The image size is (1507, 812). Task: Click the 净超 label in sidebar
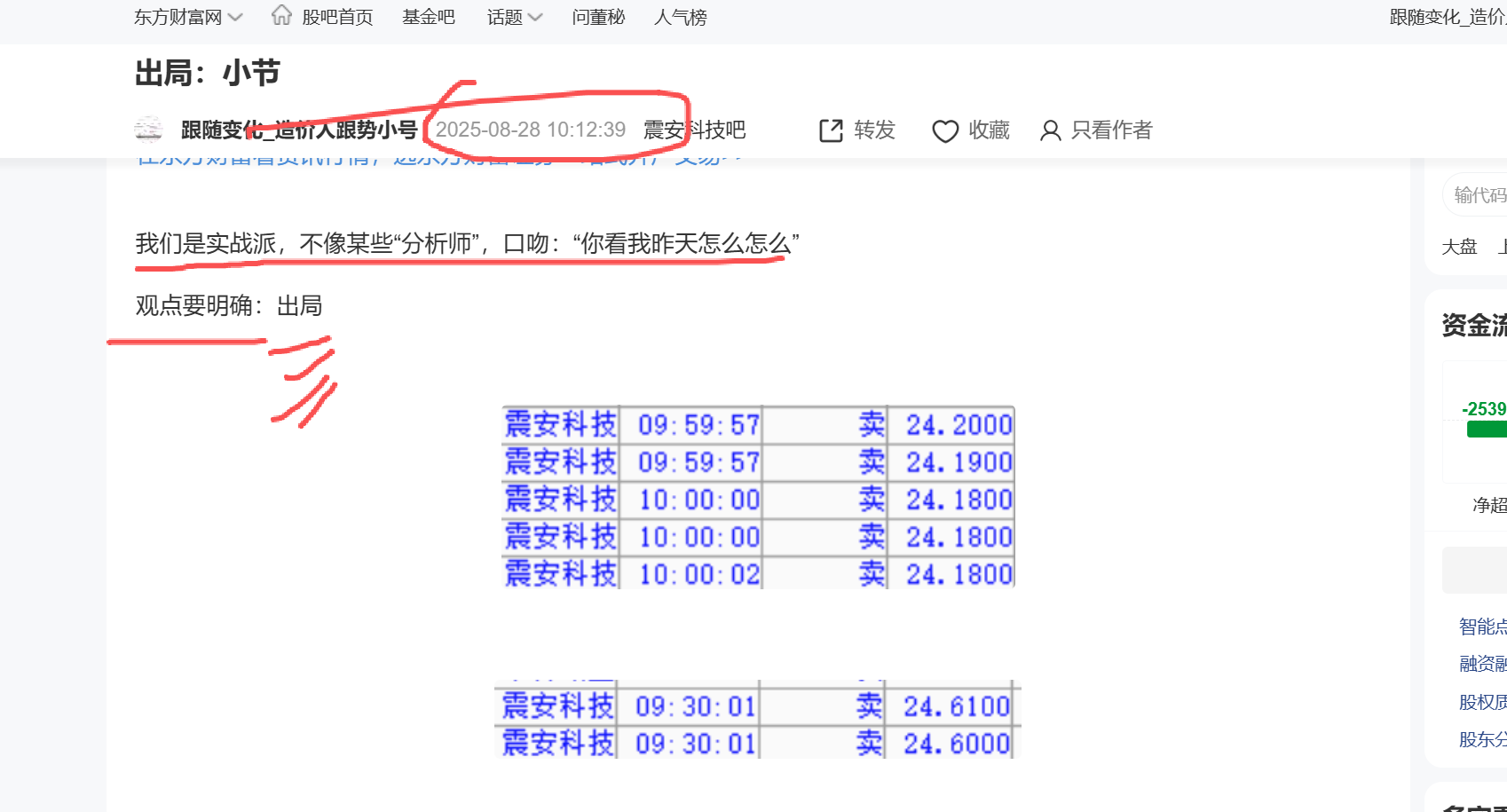(x=1489, y=505)
